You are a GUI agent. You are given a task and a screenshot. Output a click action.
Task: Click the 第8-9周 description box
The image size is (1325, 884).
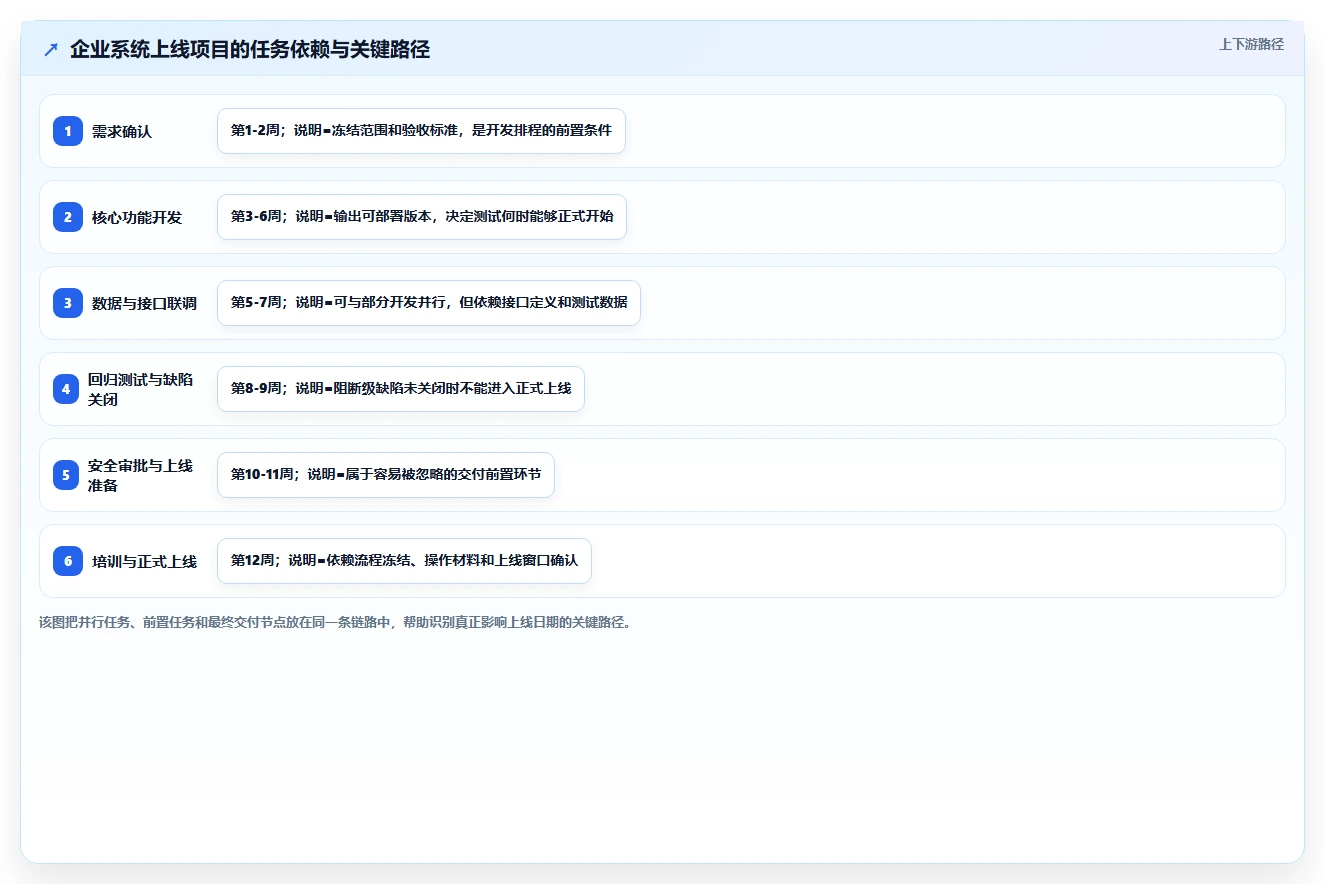coord(401,389)
